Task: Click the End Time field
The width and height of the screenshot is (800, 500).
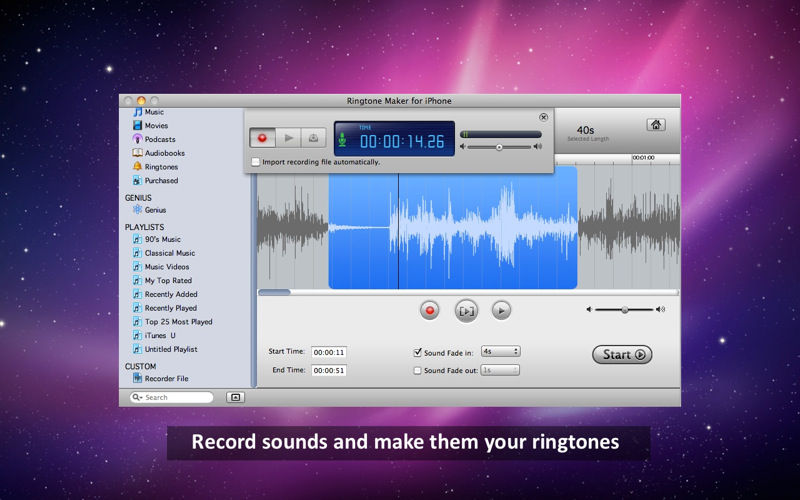Action: tap(329, 370)
